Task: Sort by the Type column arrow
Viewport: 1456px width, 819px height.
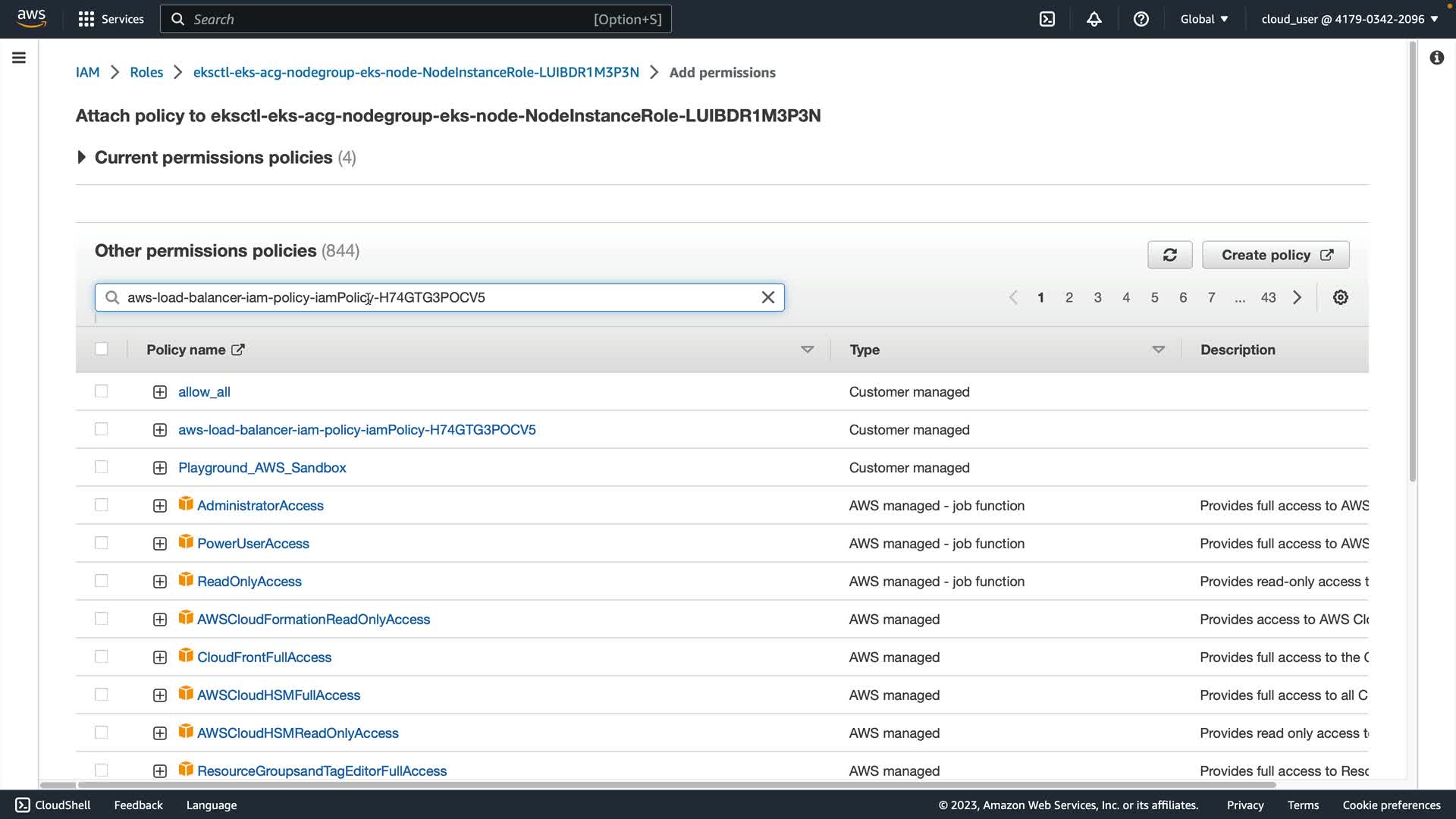Action: coord(1158,350)
